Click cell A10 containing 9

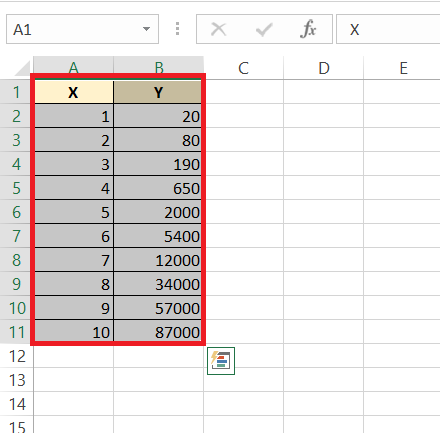[x=74, y=308]
